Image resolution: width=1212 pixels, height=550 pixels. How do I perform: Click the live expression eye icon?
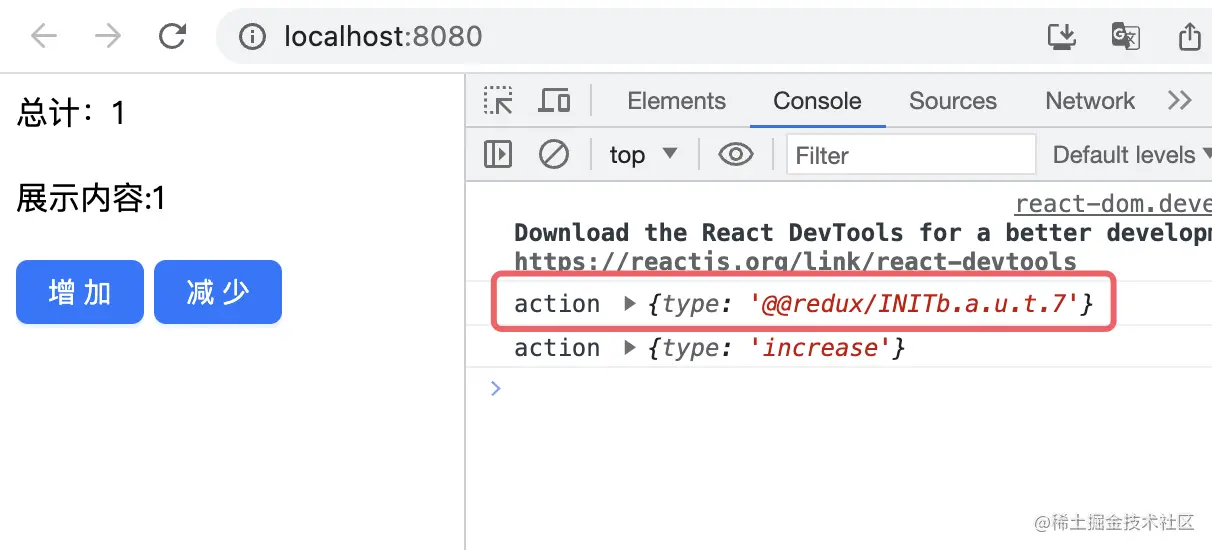coord(736,155)
